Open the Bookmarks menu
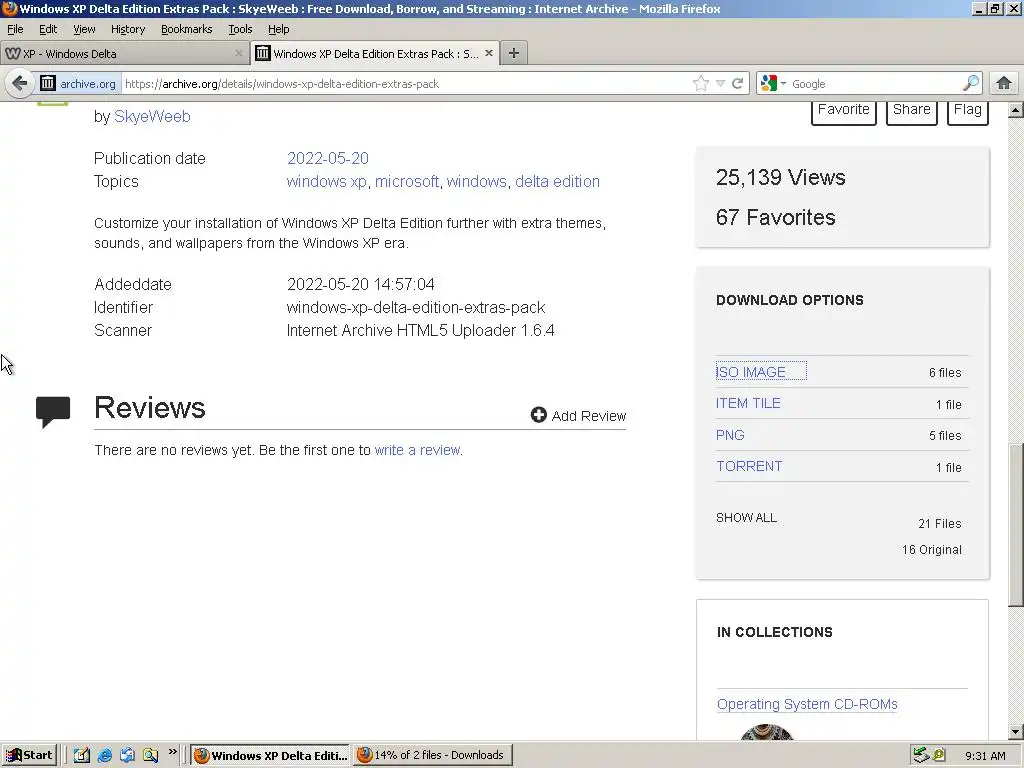The image size is (1024, 768). 187,29
